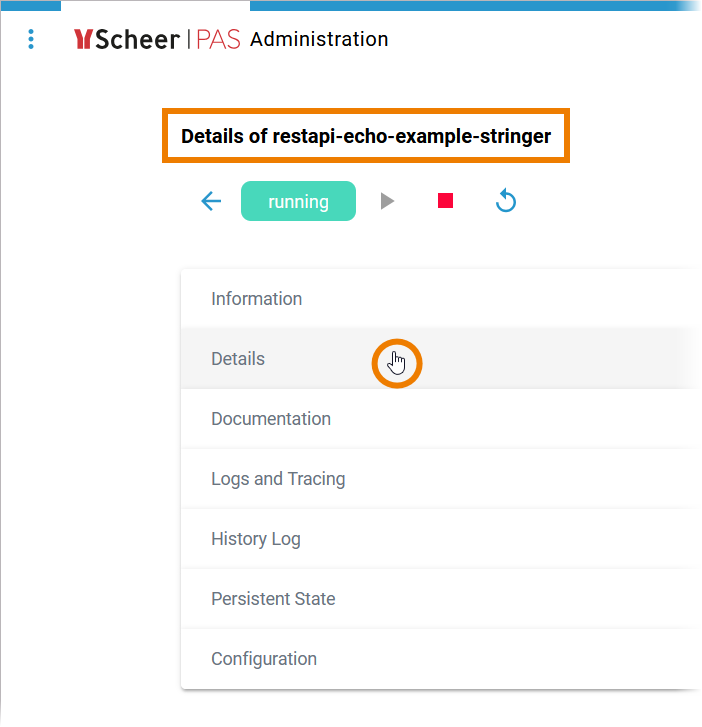Click the Administration header title
This screenshot has width=702, height=727.
319,39
